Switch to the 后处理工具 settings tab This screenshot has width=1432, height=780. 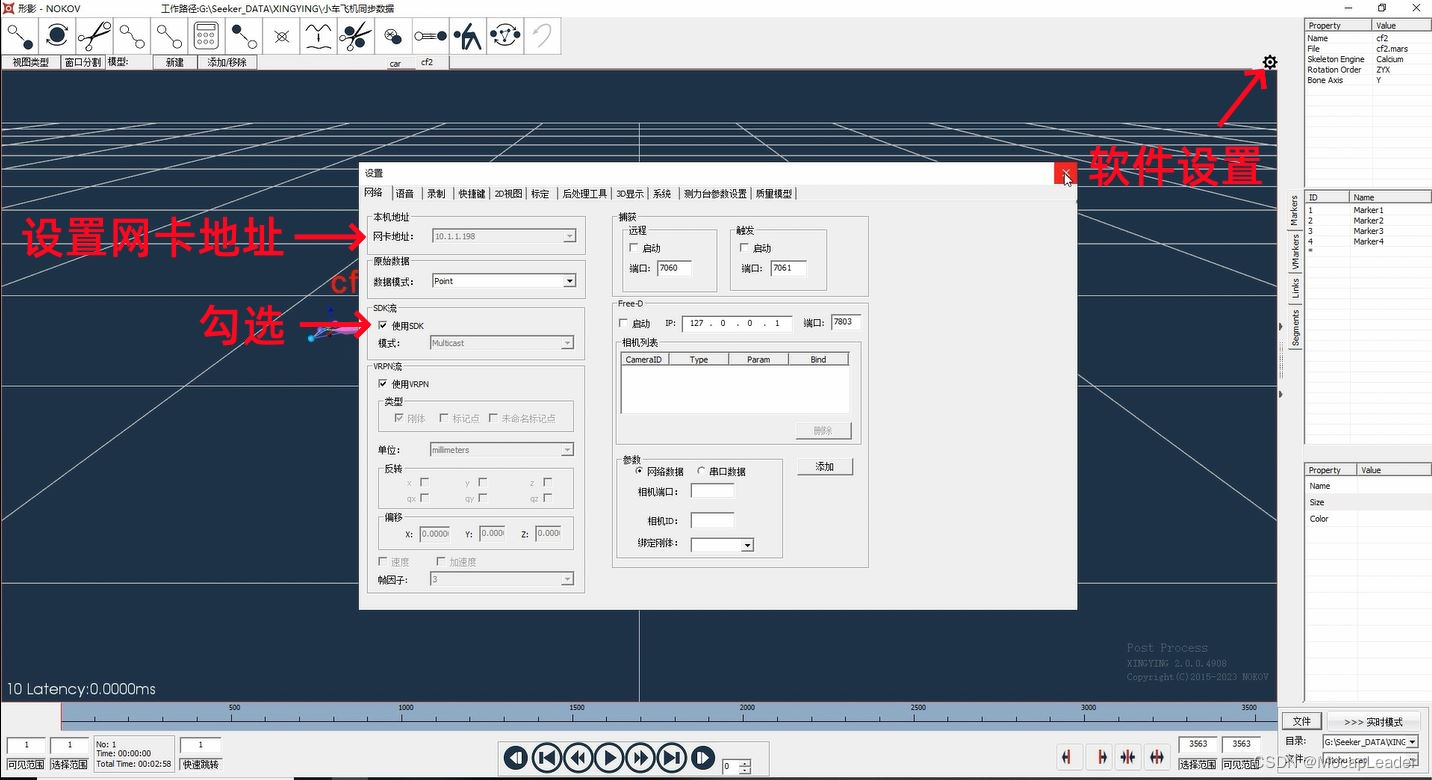coord(584,194)
